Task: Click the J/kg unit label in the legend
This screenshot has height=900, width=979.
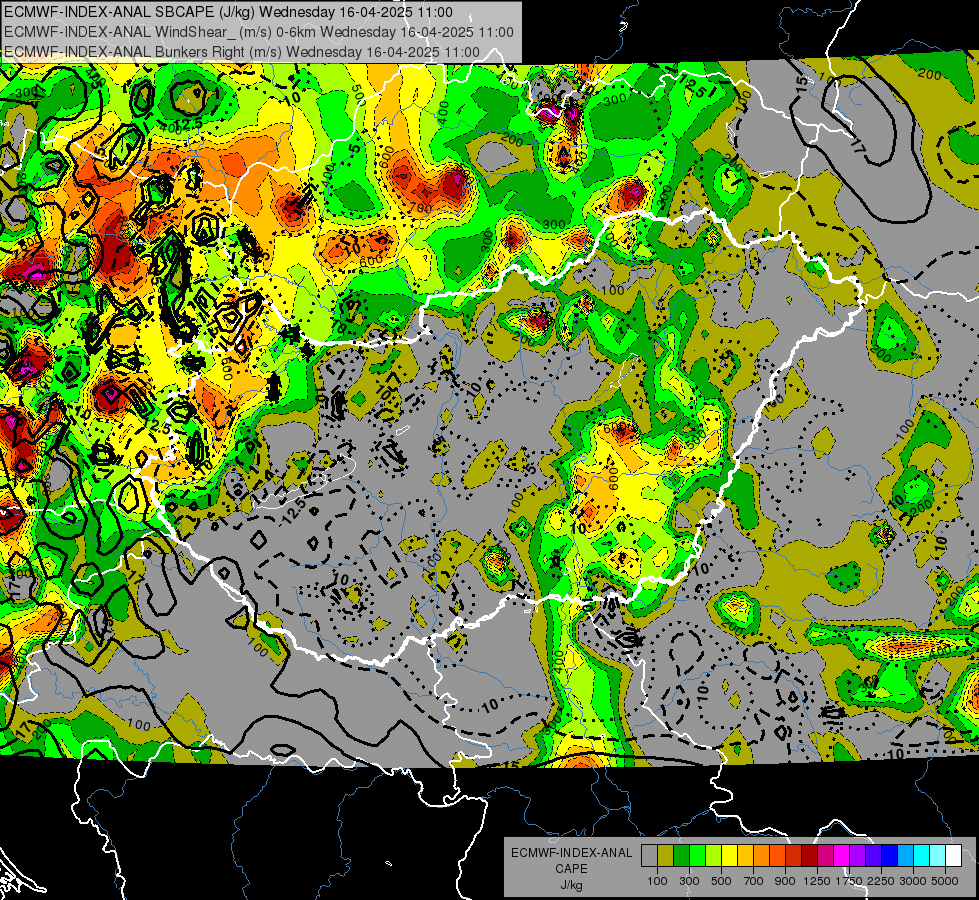Action: pyautogui.click(x=571, y=885)
